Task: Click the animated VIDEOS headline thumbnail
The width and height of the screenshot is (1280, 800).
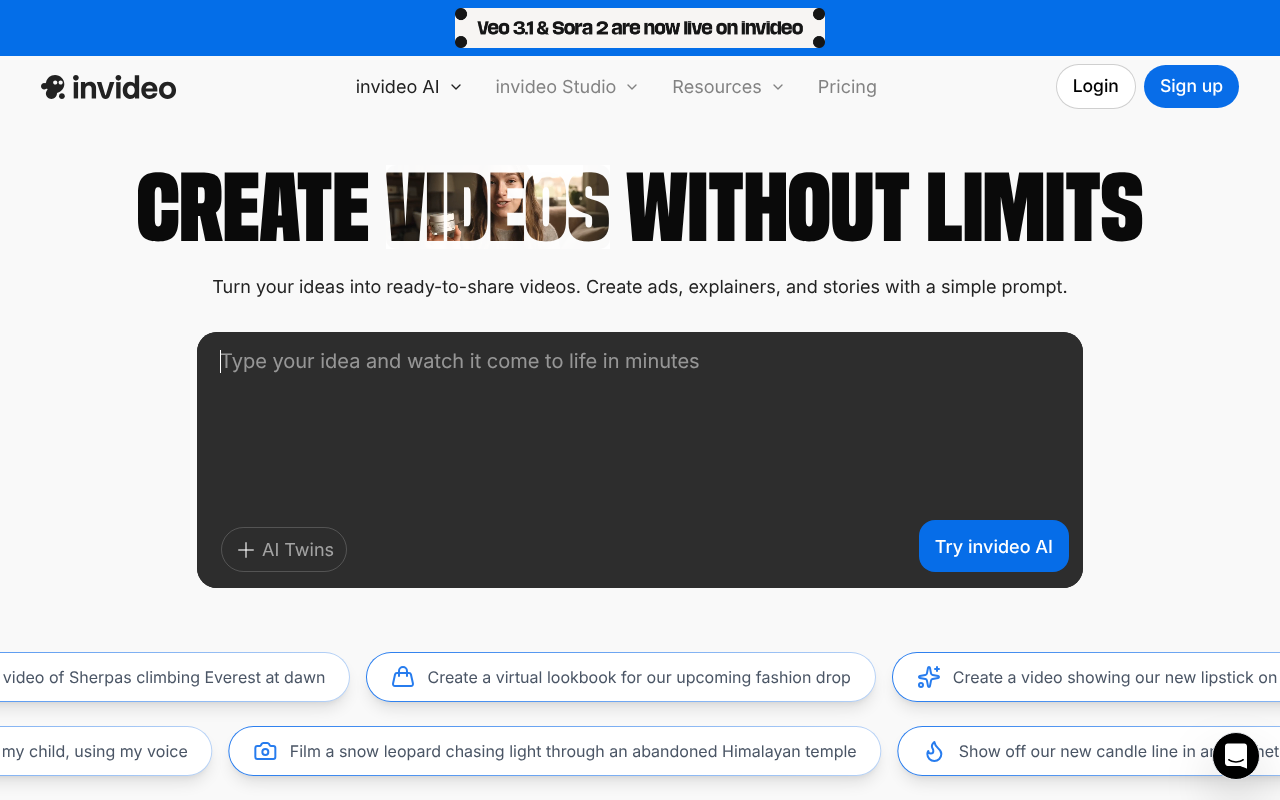Action: click(x=498, y=207)
